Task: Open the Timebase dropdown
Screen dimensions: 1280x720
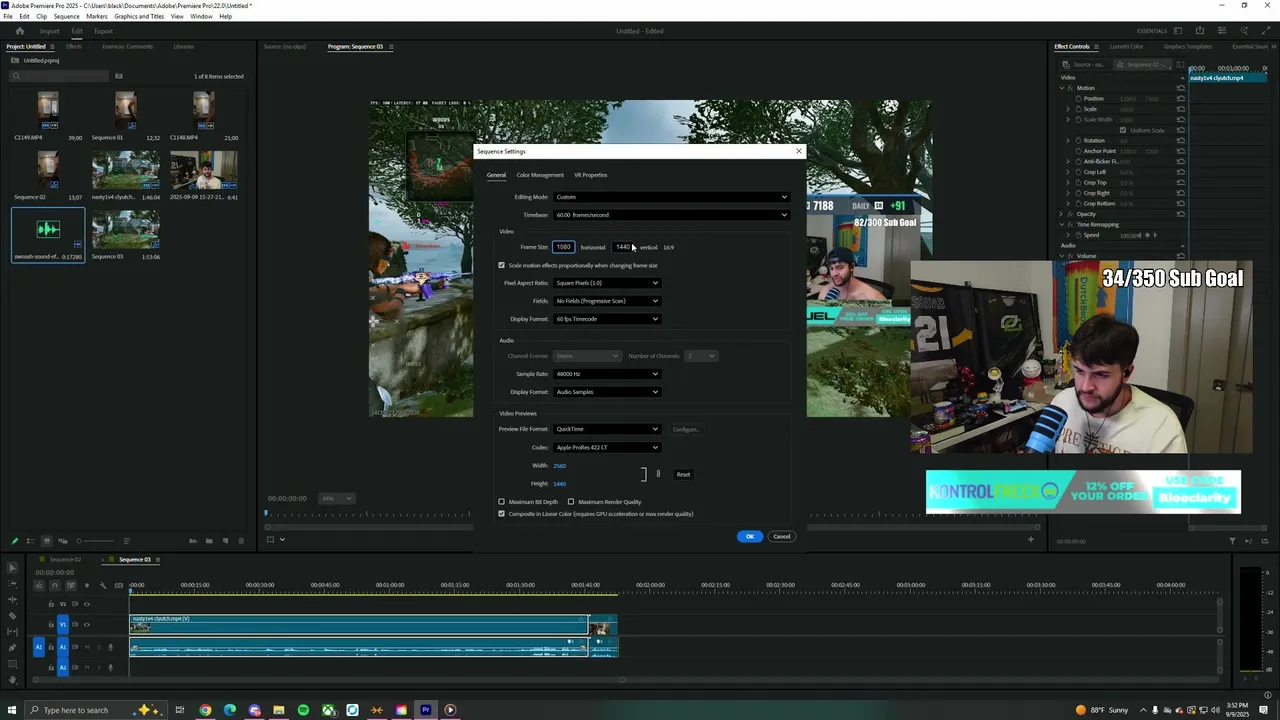Action: pos(671,215)
